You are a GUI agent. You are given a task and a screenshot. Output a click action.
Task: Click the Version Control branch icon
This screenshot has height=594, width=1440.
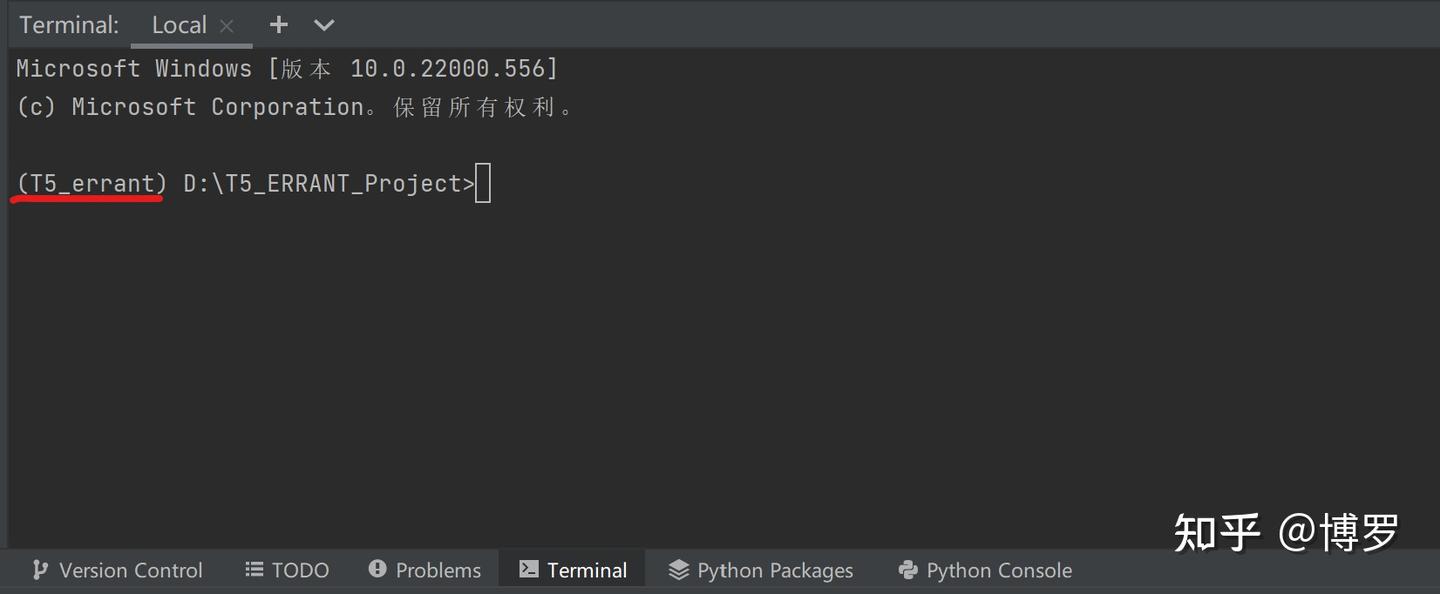tap(40, 570)
